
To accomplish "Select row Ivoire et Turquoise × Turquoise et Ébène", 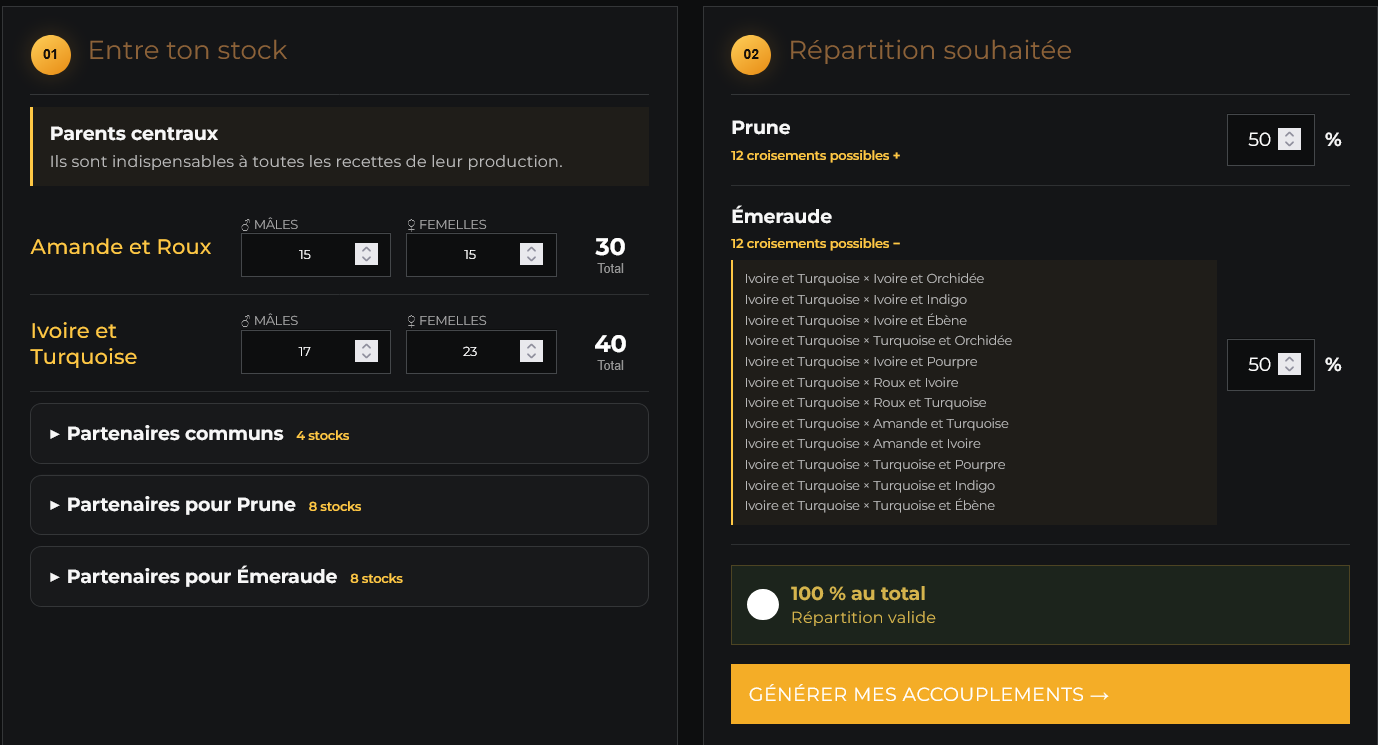I will tap(870, 506).
